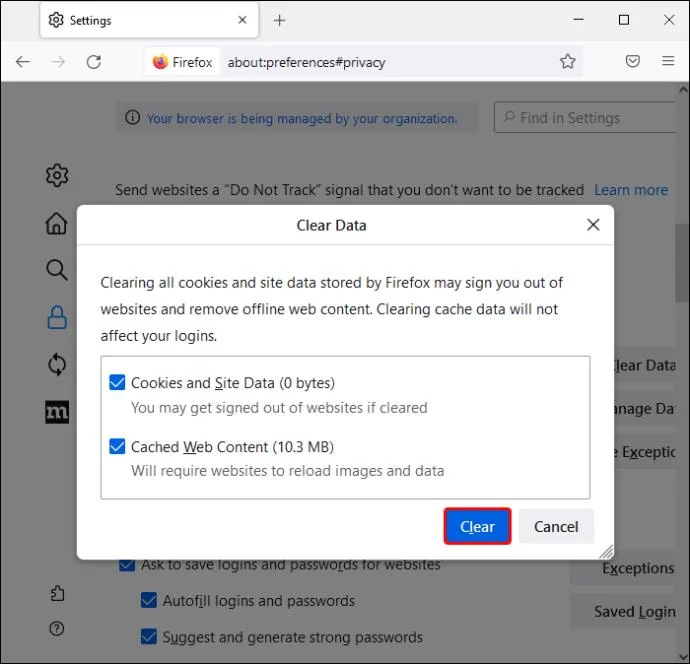Open the Sync settings icon
Viewport: 690px width, 664px height.
(x=57, y=365)
